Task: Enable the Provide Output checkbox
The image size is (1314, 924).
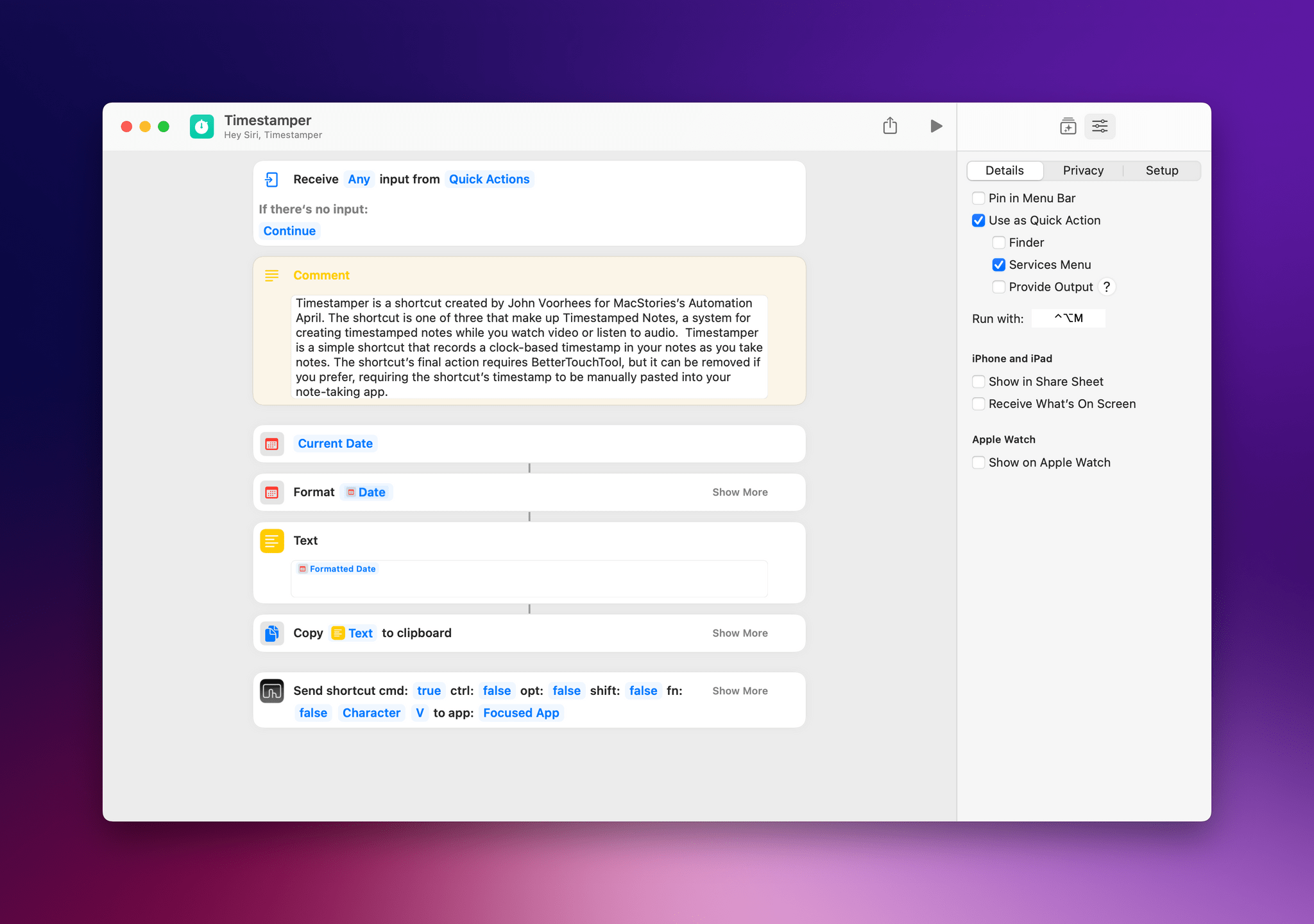Action: tap(999, 287)
